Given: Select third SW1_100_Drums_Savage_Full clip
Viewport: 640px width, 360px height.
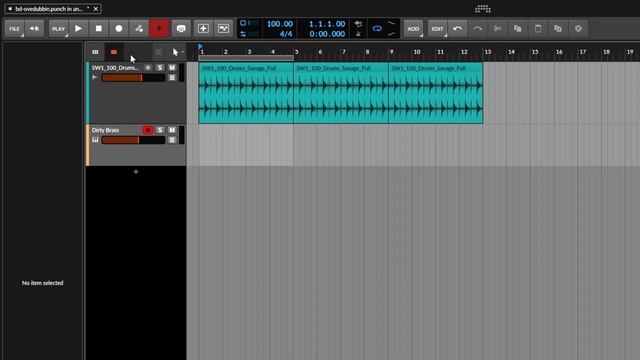Looking at the screenshot, I should [436, 93].
